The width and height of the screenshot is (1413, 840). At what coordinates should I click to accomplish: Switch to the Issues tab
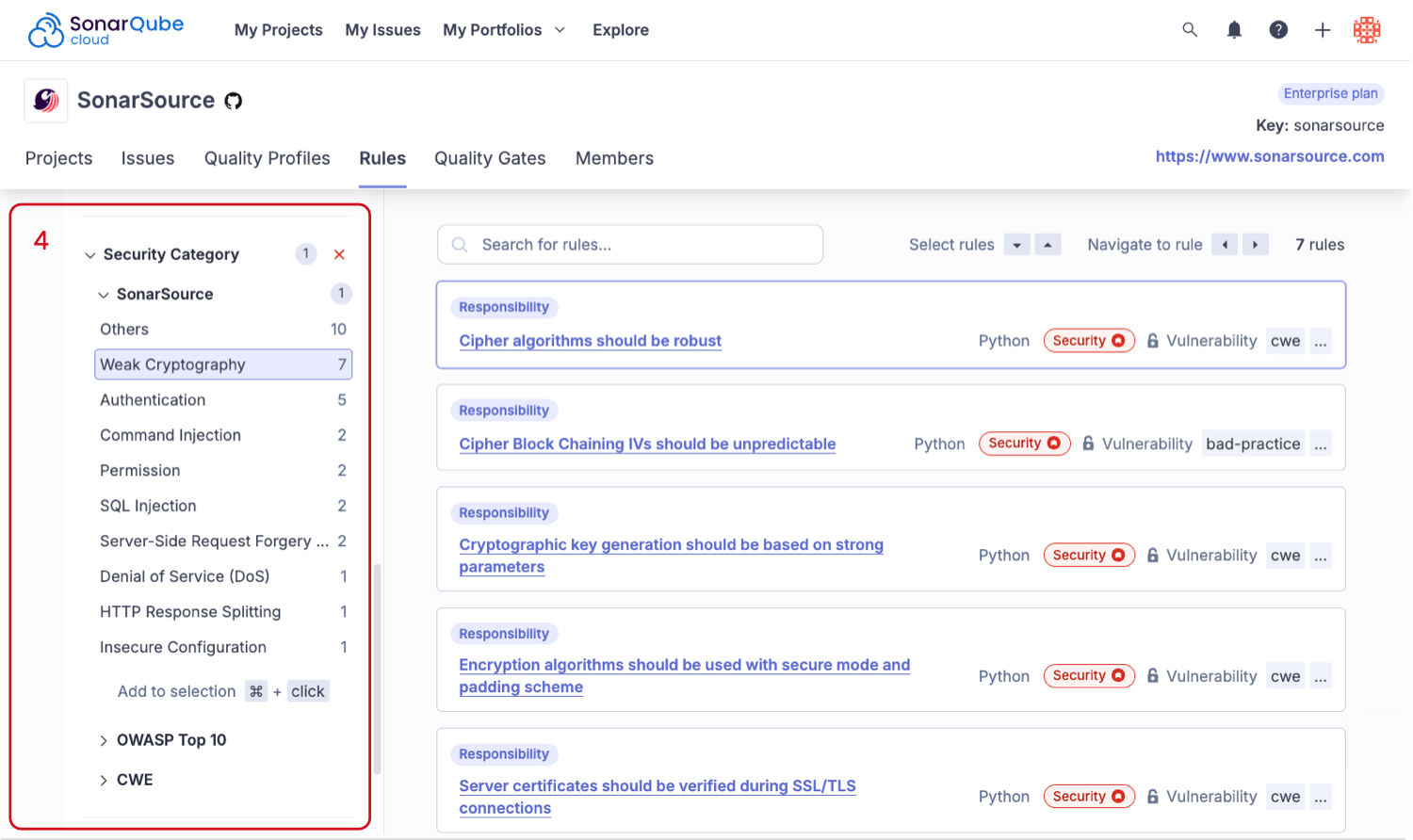[148, 158]
